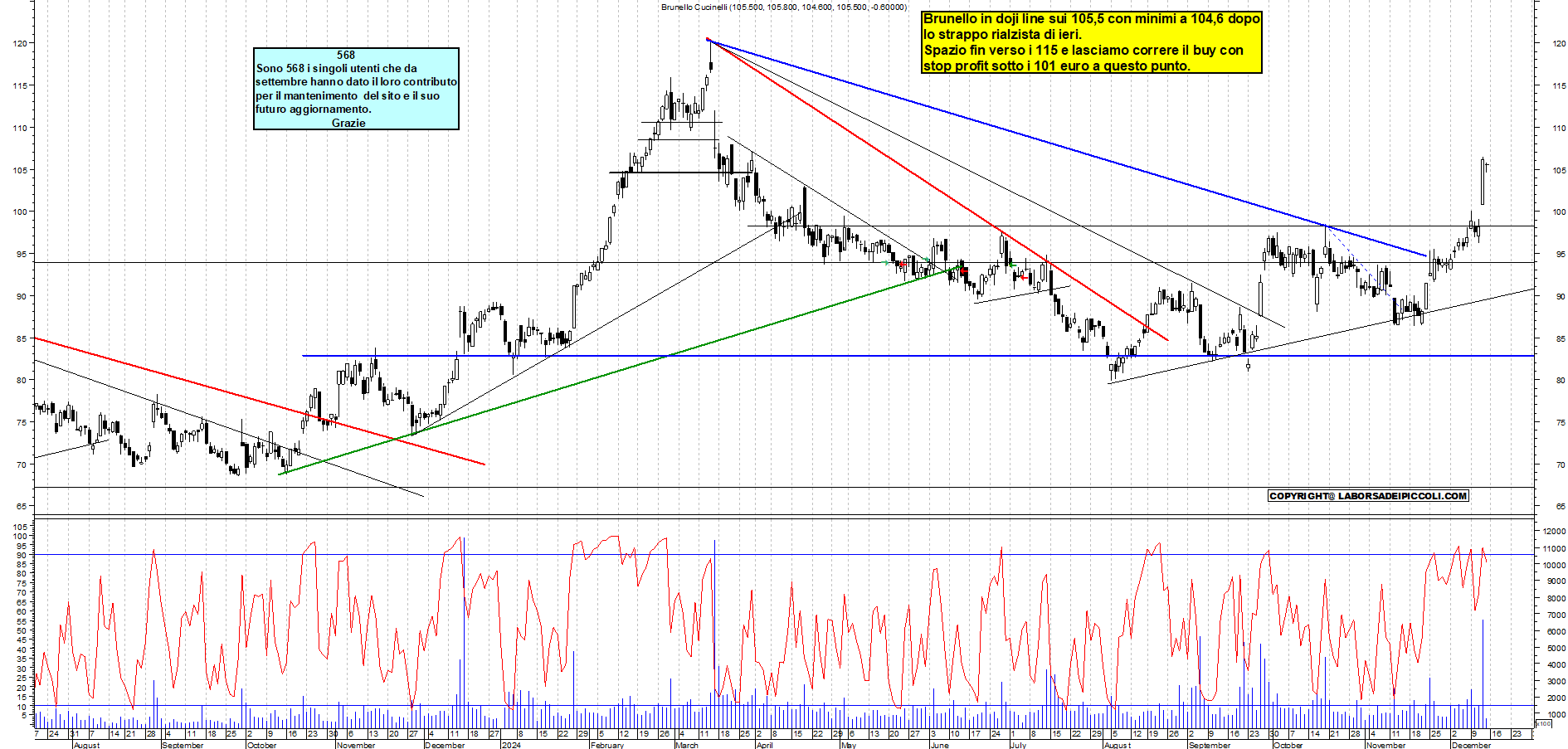Click '10000' on the volume axis
This screenshot has width=1568, height=749.
(x=1554, y=565)
